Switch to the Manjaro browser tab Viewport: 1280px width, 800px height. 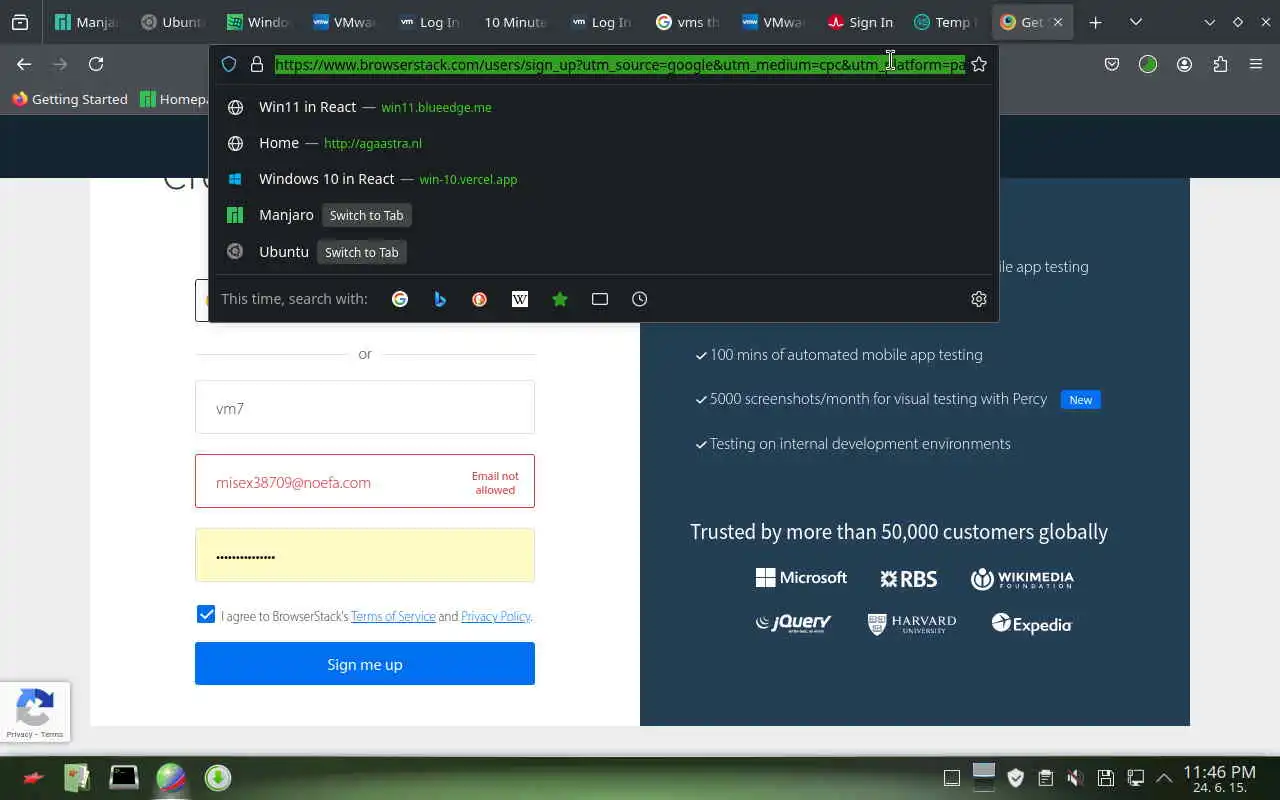[87, 22]
